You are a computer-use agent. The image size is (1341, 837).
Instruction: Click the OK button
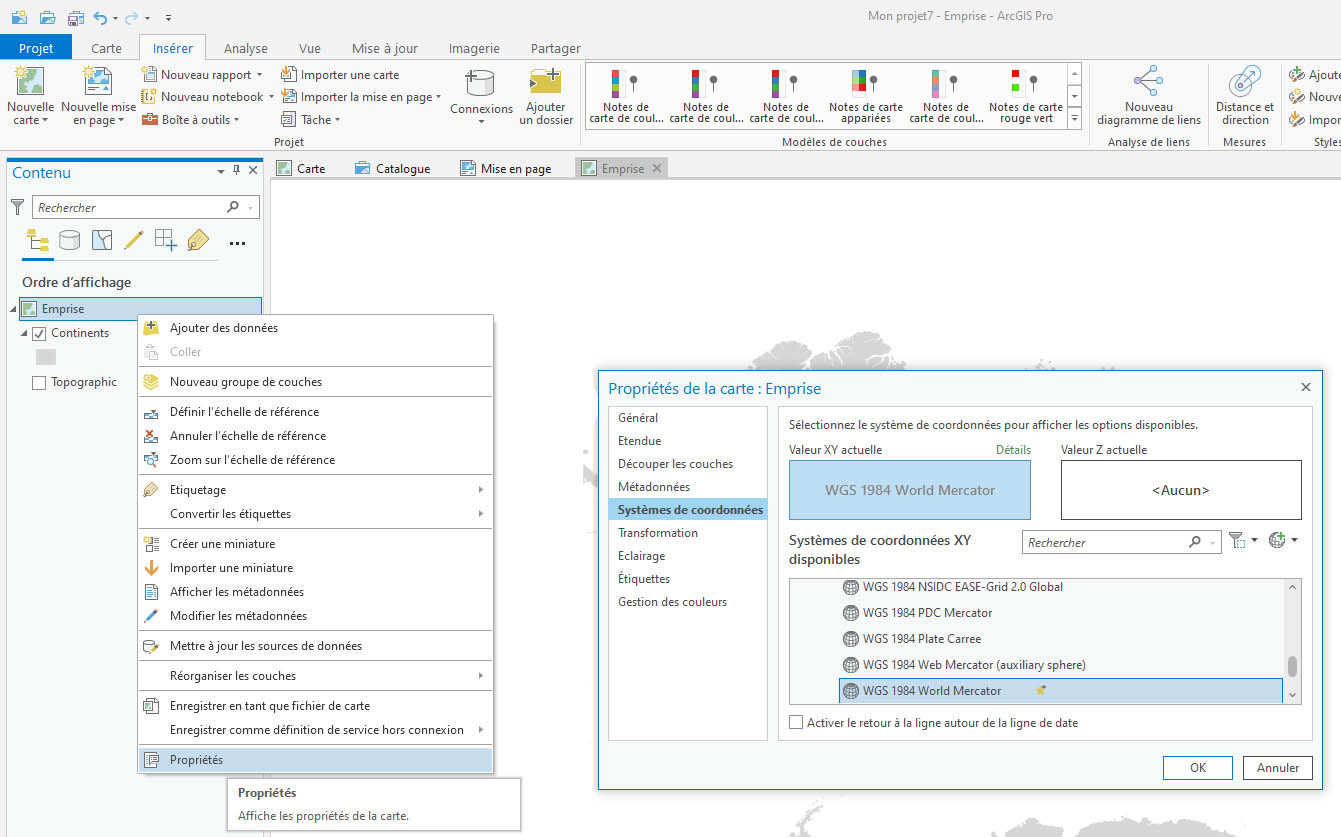(1197, 768)
